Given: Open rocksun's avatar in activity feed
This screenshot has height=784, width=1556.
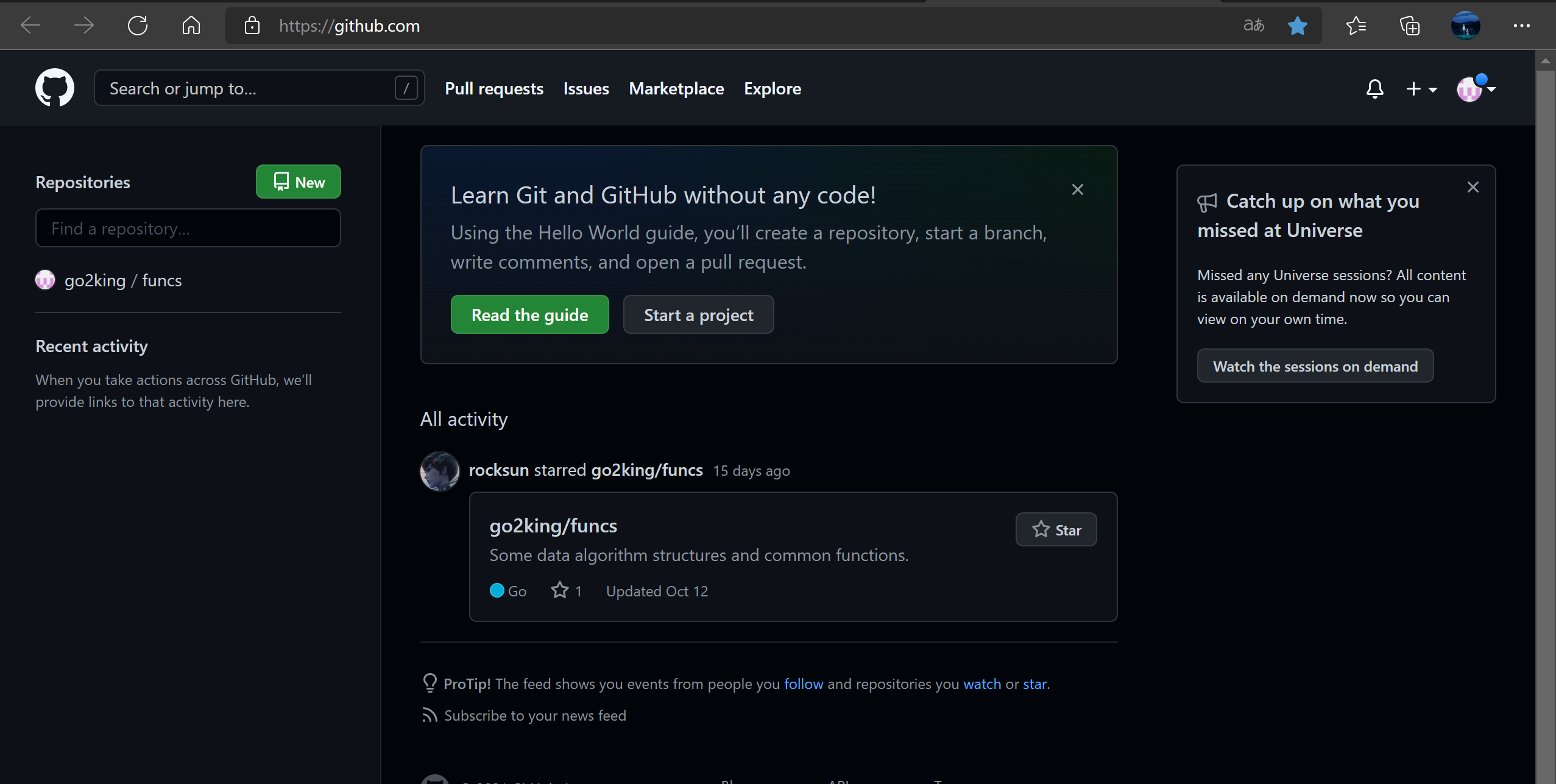Looking at the screenshot, I should click(x=440, y=471).
